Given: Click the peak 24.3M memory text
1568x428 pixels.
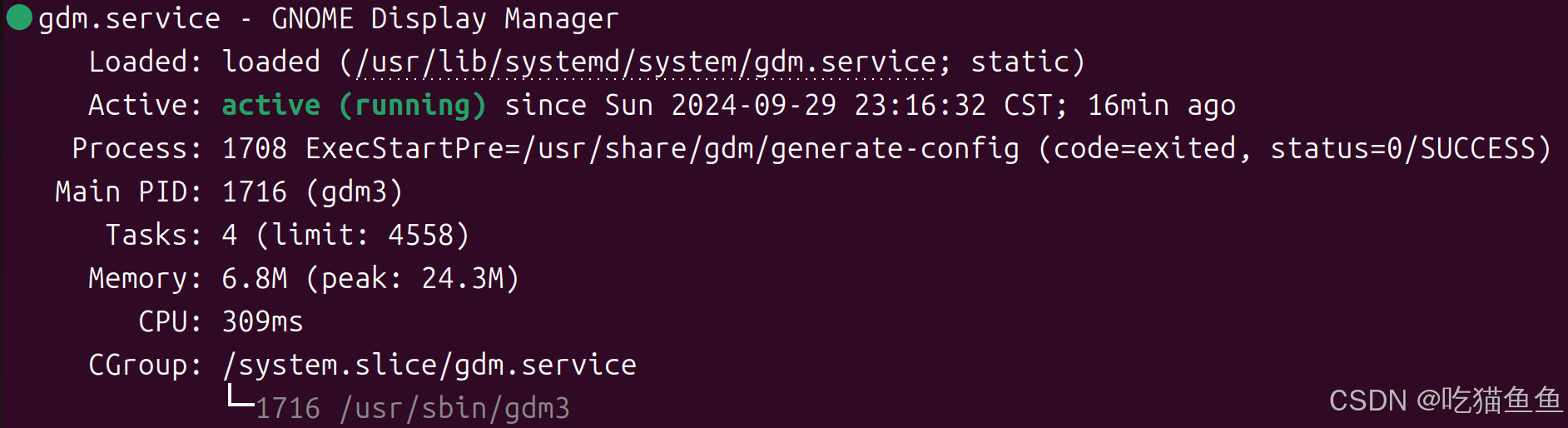Looking at the screenshot, I should pos(413,279).
